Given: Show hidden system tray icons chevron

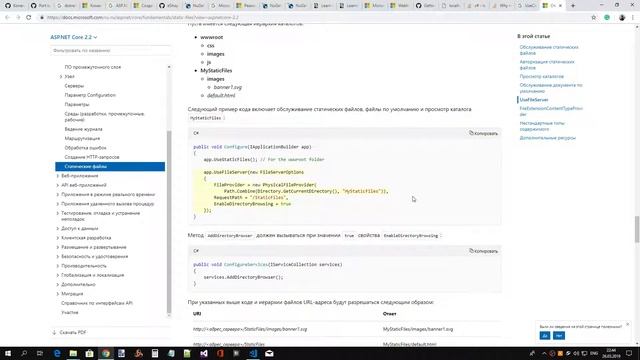Looking at the screenshot, I should 544,353.
